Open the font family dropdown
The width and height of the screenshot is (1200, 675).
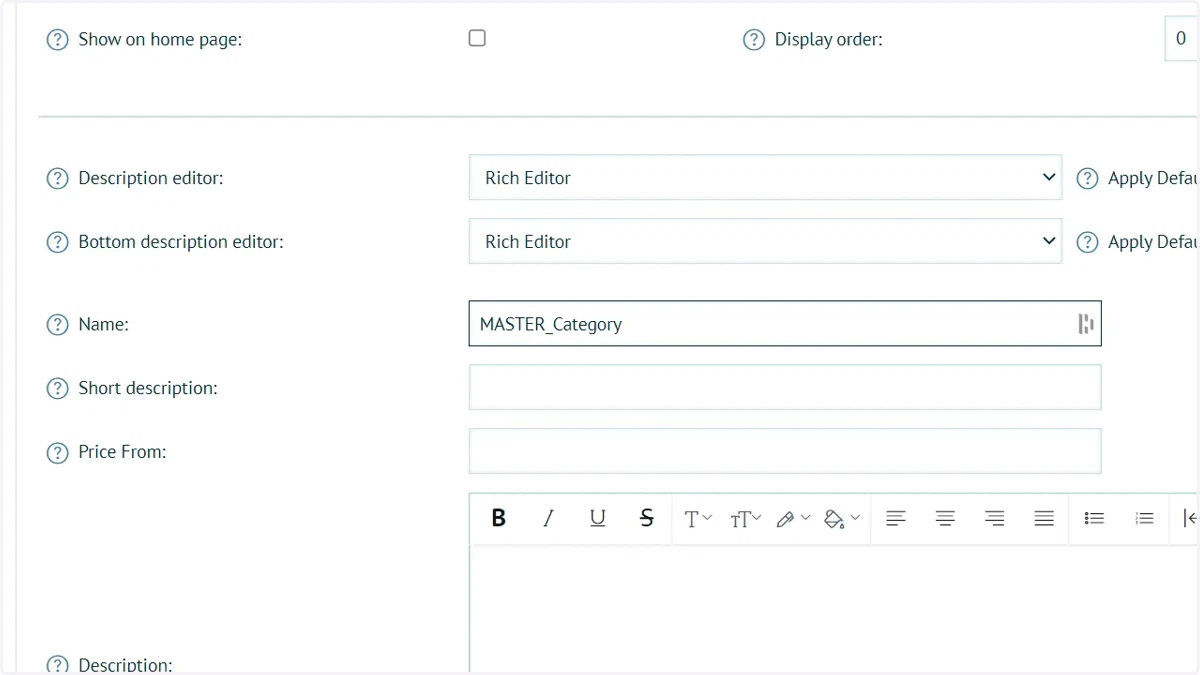click(698, 518)
